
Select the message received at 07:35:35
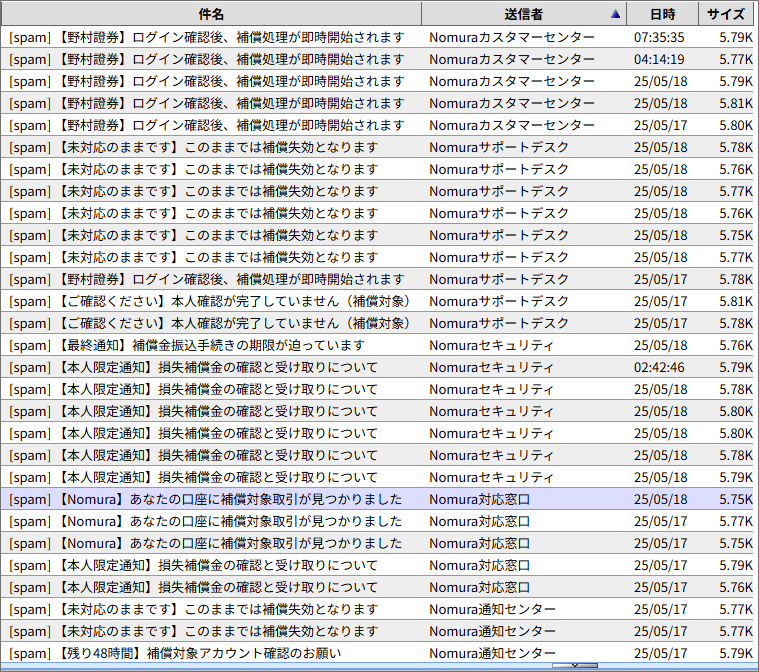coord(377,37)
